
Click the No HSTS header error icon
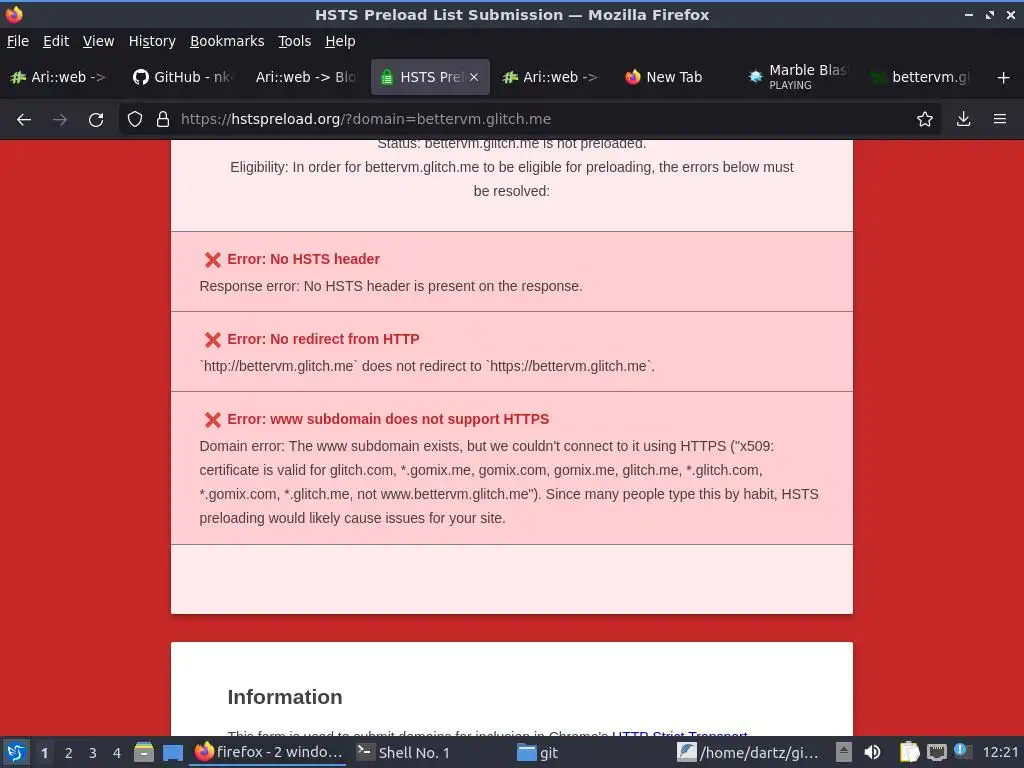(x=212, y=260)
